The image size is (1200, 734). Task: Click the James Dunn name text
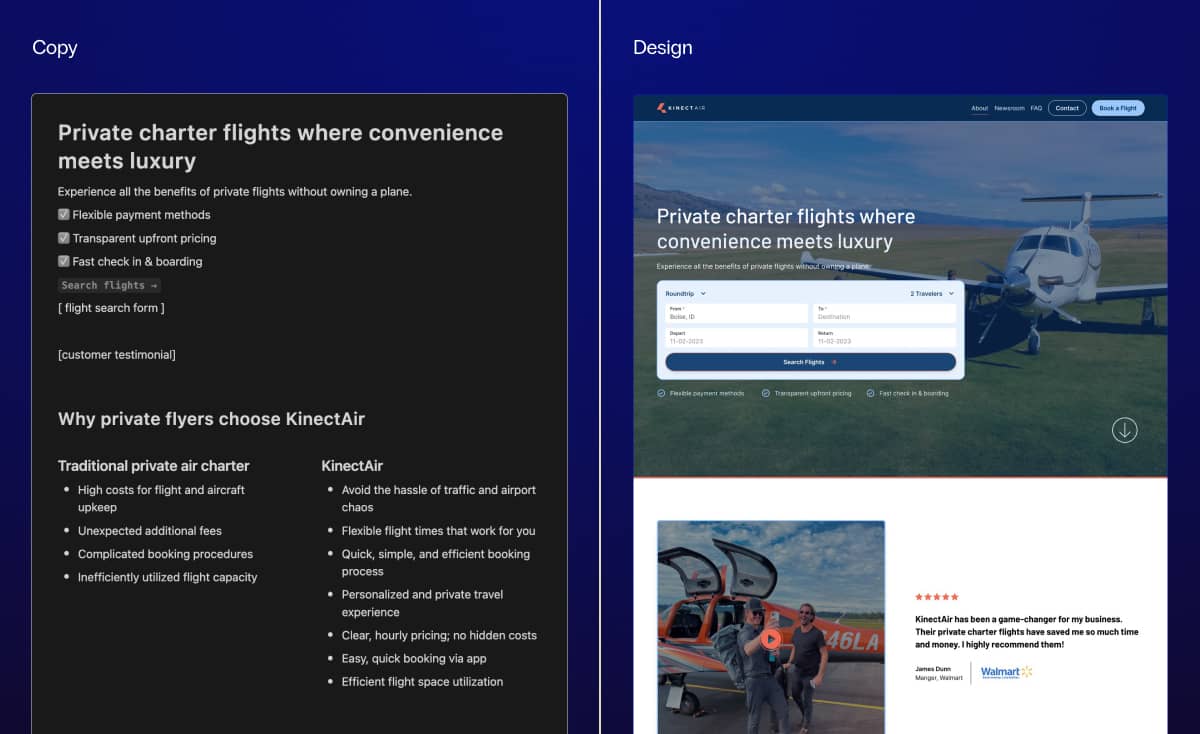click(x=933, y=668)
